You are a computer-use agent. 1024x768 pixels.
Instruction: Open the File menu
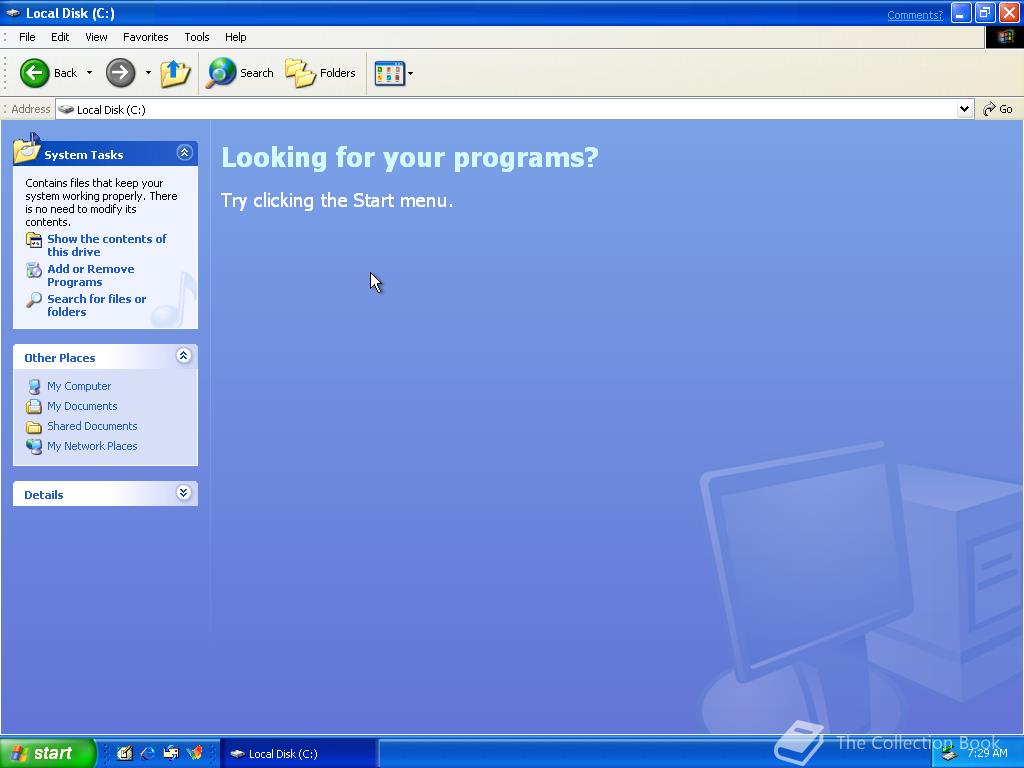(27, 37)
